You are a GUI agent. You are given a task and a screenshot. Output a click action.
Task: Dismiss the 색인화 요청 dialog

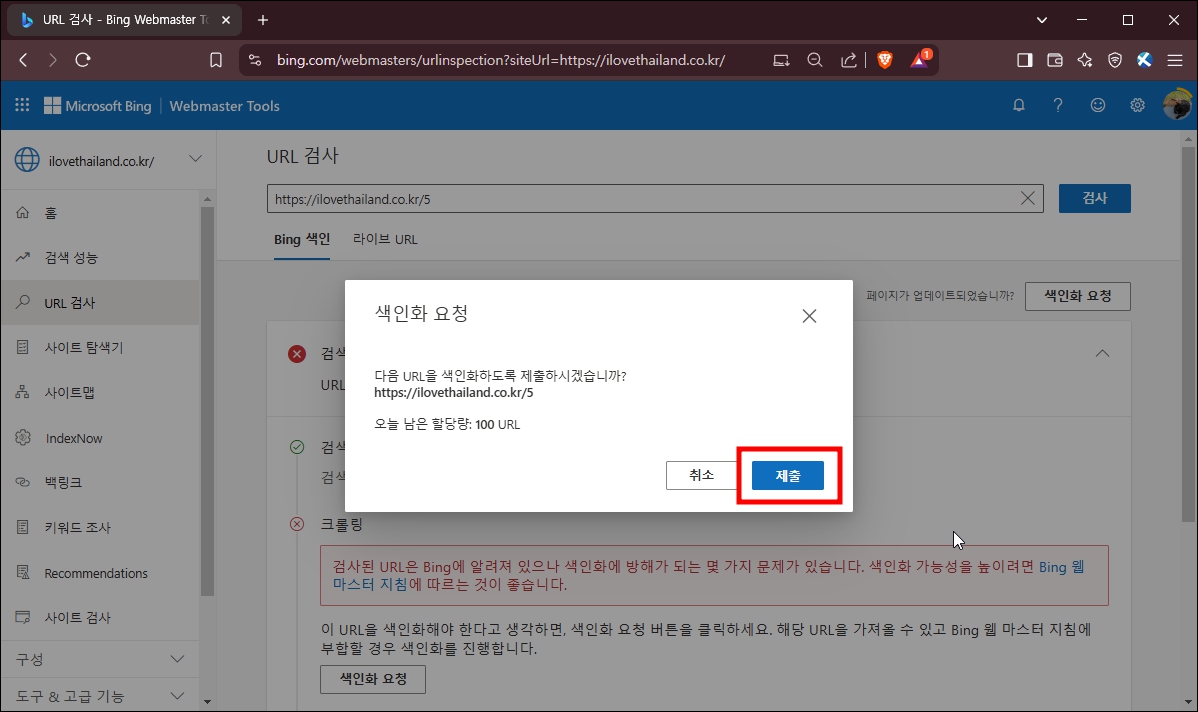pos(809,315)
